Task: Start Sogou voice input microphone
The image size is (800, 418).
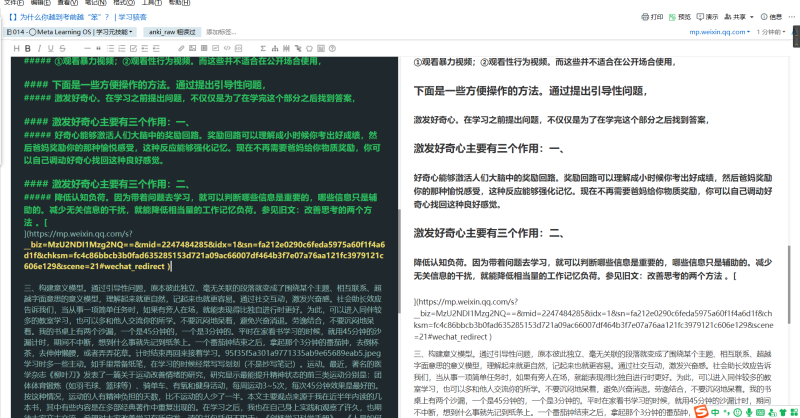Action: [x=749, y=412]
